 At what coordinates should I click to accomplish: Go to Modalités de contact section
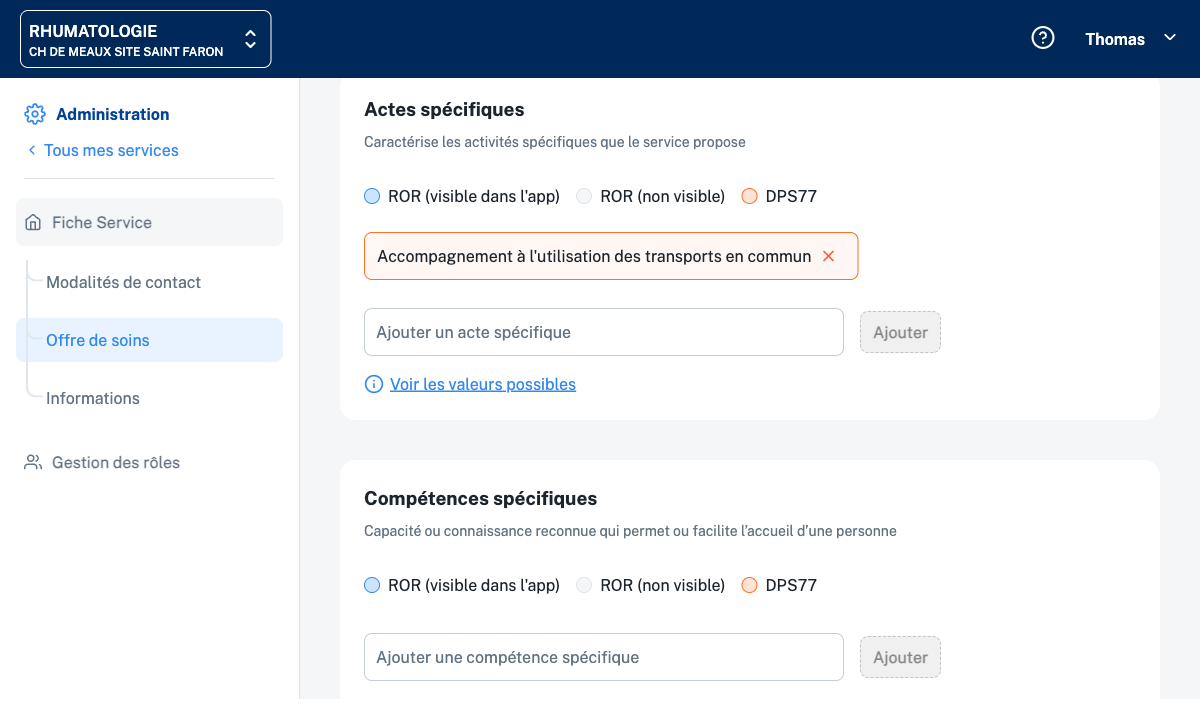[x=123, y=282]
